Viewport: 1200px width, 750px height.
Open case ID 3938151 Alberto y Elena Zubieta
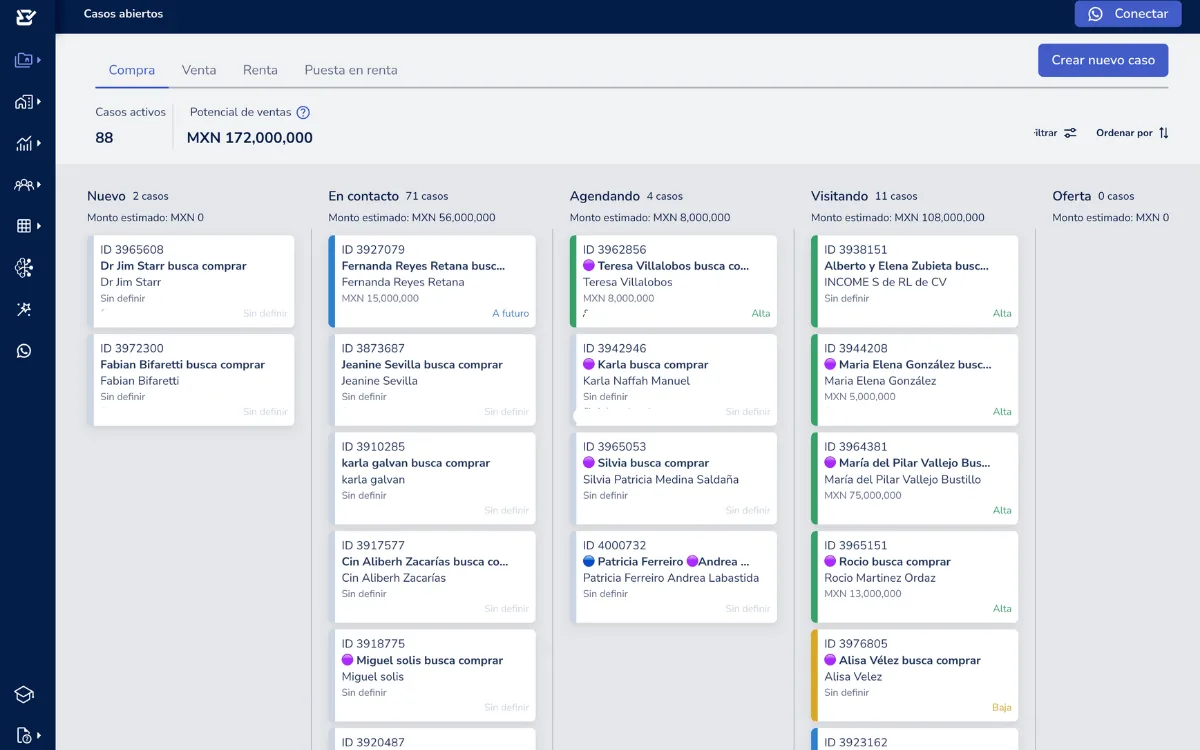pos(916,281)
